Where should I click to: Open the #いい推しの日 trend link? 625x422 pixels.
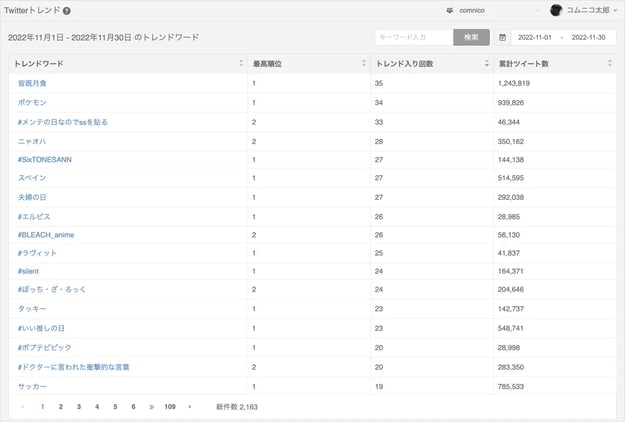(41, 328)
